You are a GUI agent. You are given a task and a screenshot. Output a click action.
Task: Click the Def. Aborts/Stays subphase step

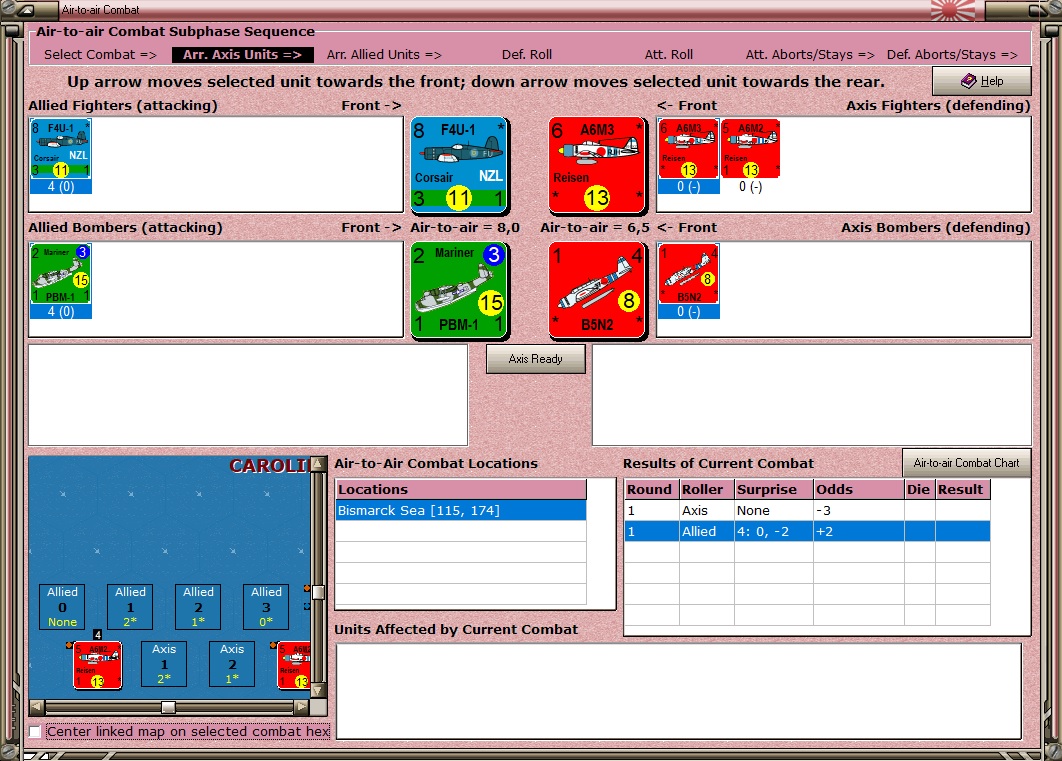click(x=952, y=55)
